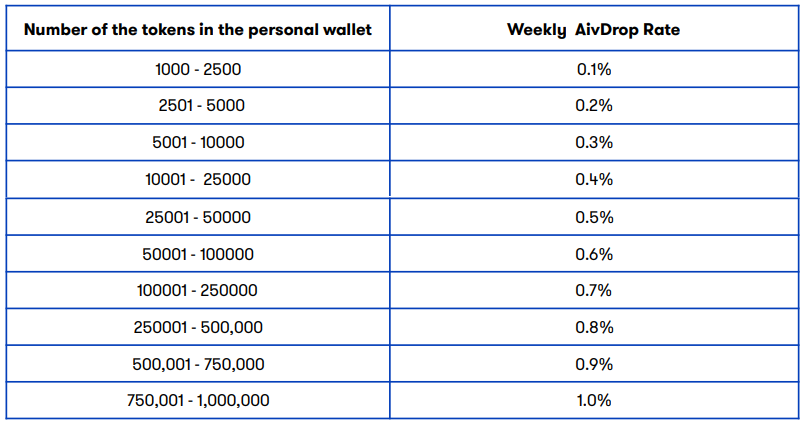Click the 0.4% rate value
This screenshot has width=805, height=425.
(x=594, y=179)
